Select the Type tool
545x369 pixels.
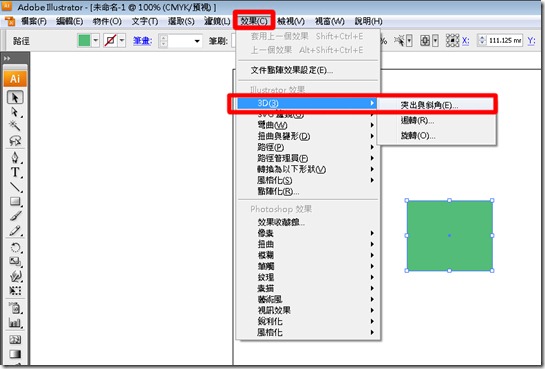click(15, 172)
